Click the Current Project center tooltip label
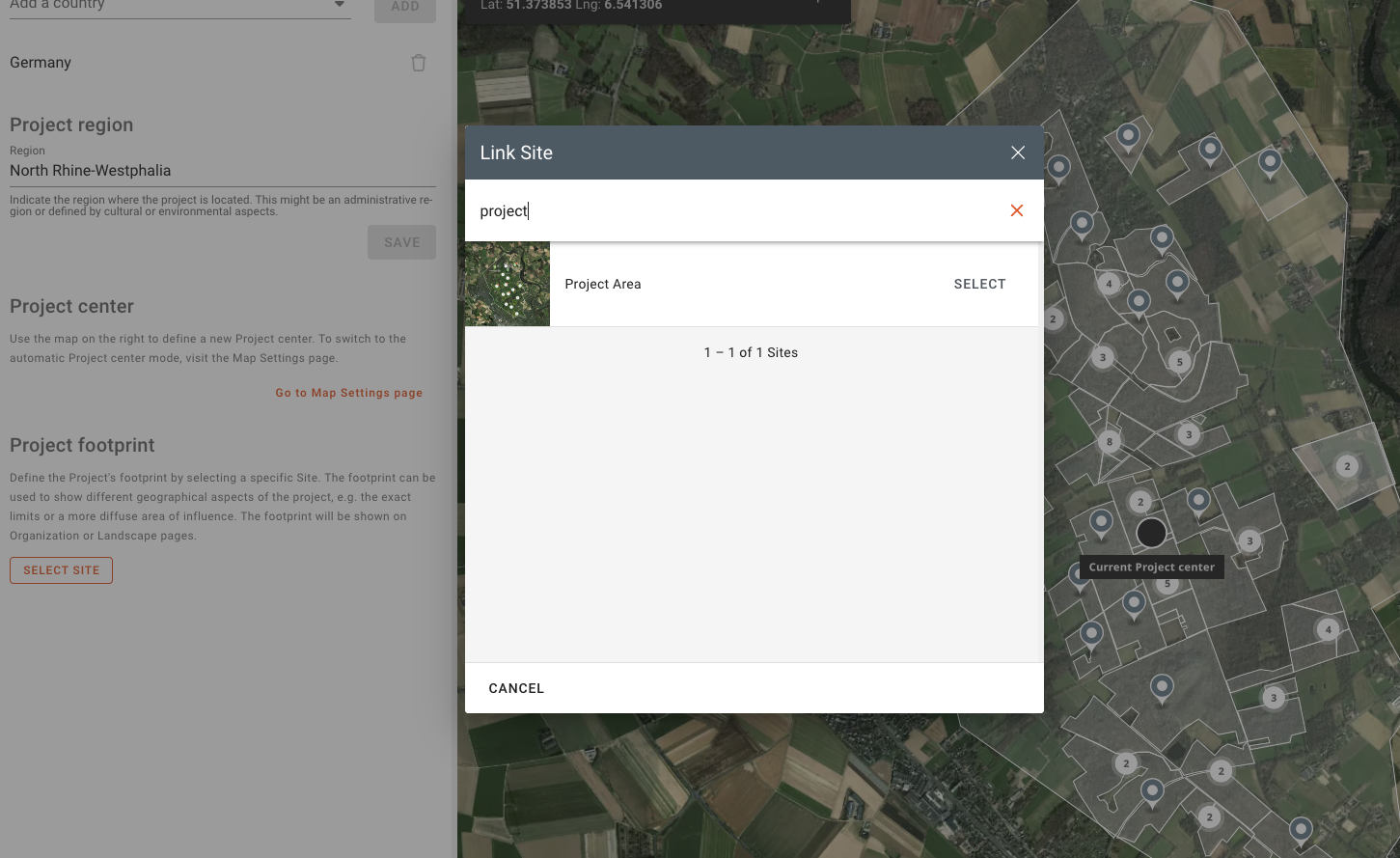This screenshot has width=1400, height=858. tap(1151, 567)
